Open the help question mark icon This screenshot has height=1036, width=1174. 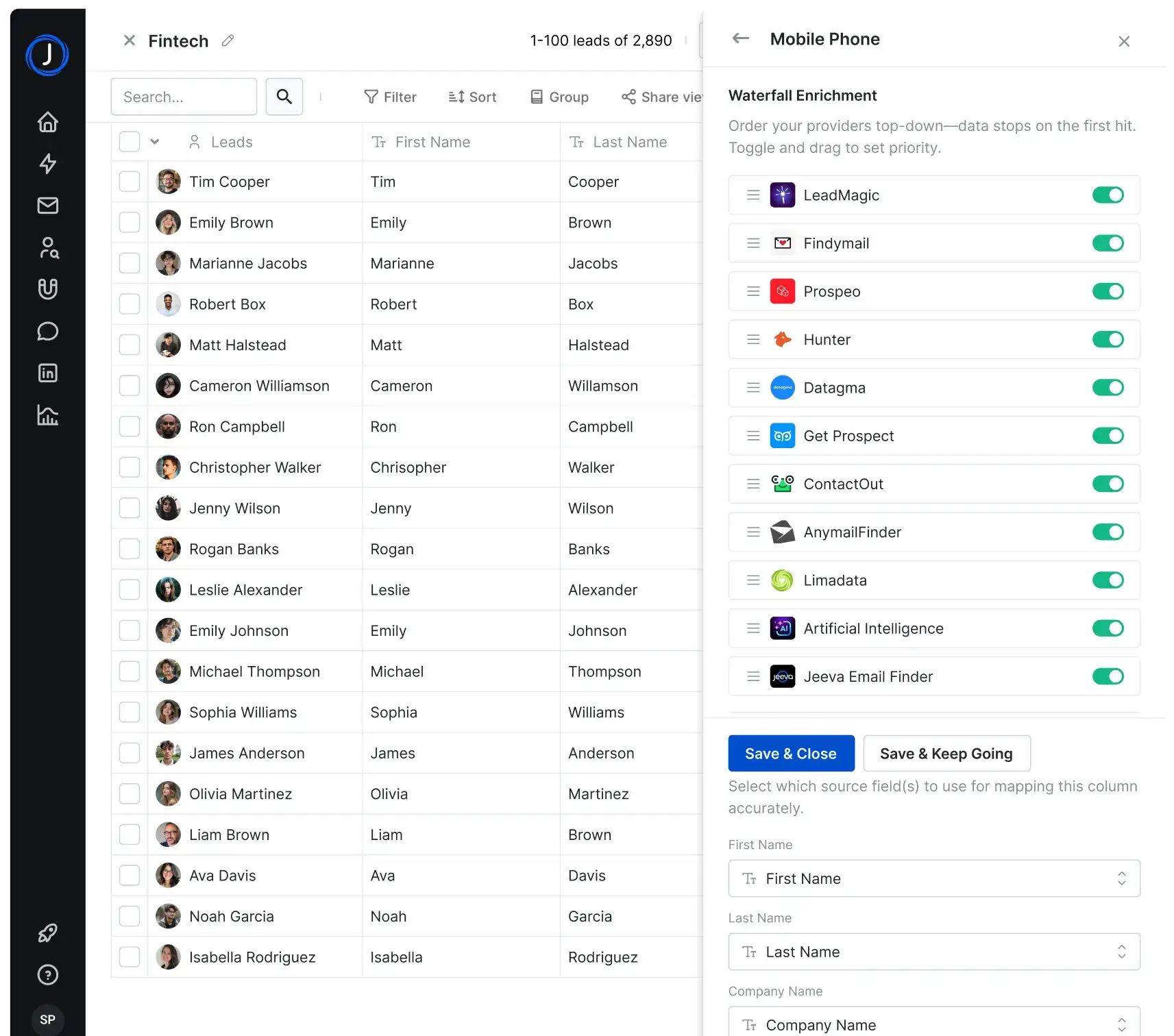pos(47,975)
